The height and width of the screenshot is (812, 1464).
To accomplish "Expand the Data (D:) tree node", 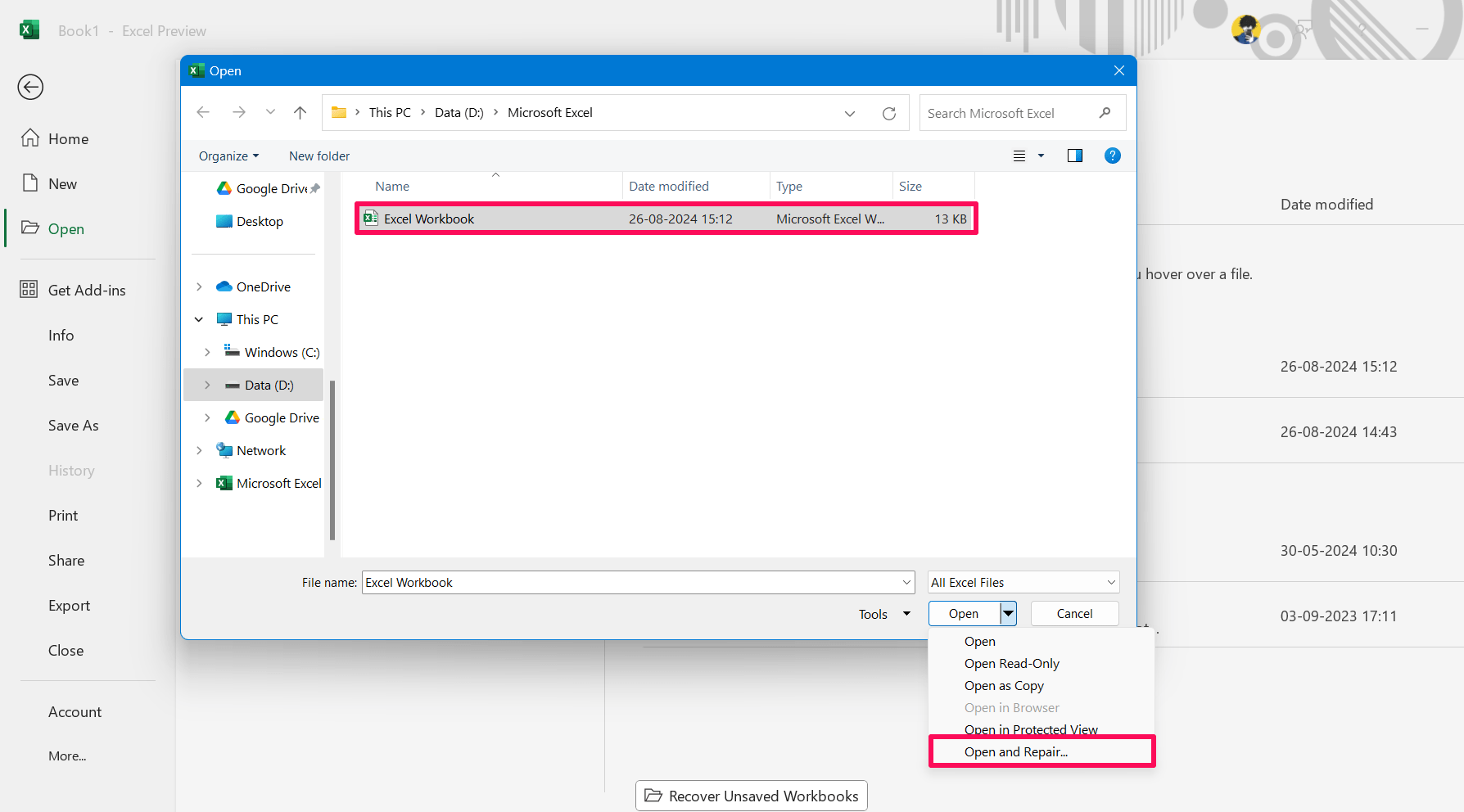I will [x=207, y=385].
